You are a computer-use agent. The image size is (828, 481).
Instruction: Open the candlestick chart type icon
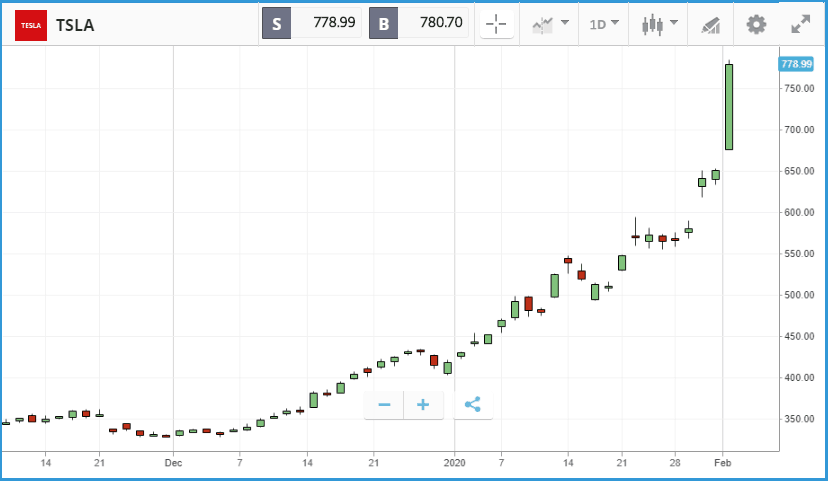click(x=653, y=25)
